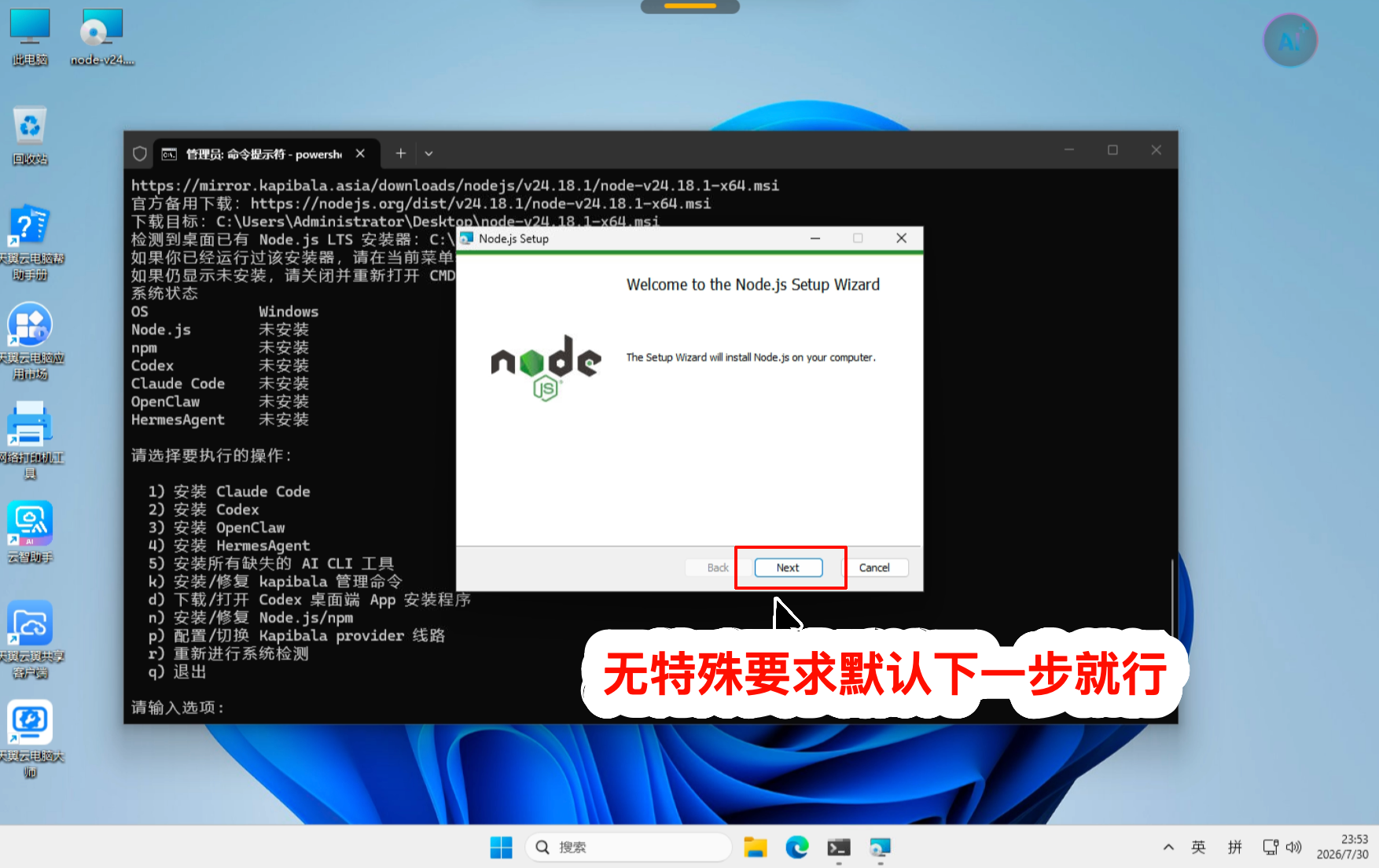1379x868 pixels.
Task: Switch to the terminal taskbar icon
Action: tap(839, 848)
